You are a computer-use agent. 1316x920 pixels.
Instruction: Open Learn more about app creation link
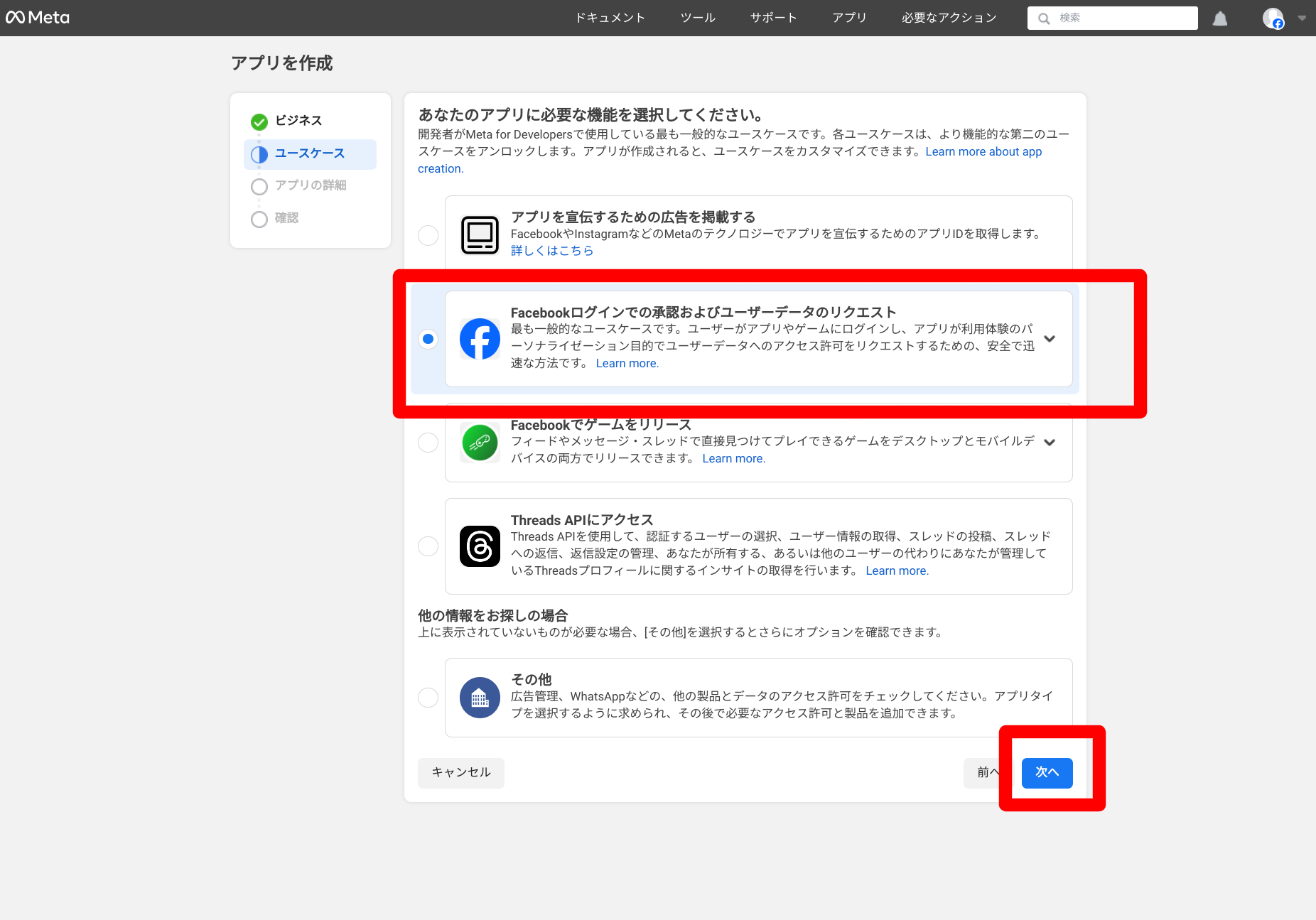(983, 152)
